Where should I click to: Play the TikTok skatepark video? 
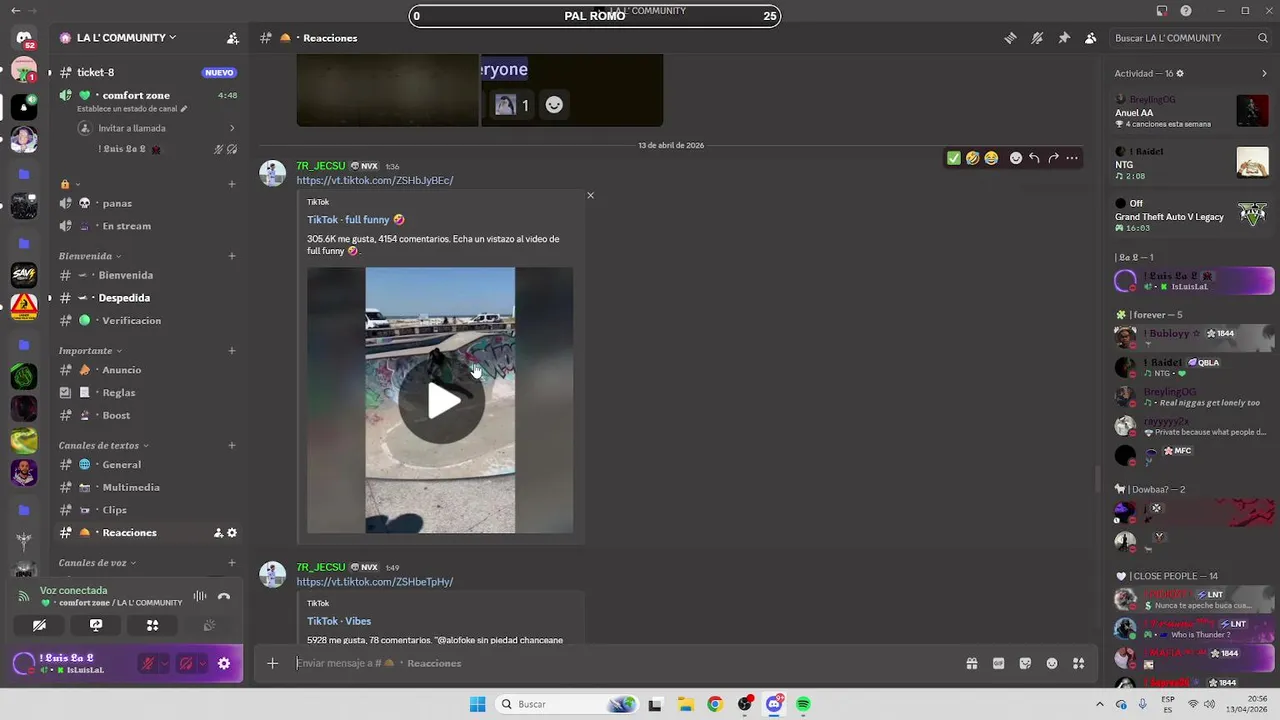(441, 400)
